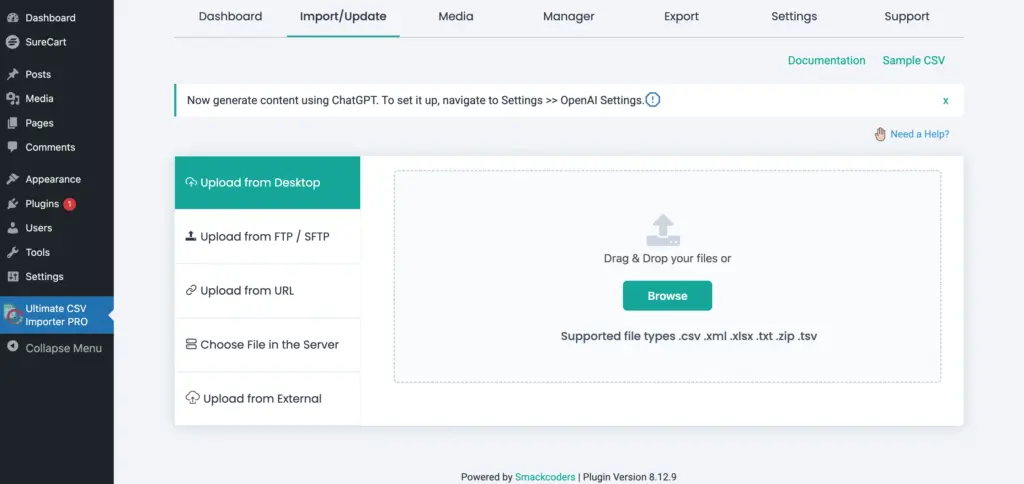The image size is (1024, 484).
Task: Click the ChatGPT notice message text
Action: point(415,101)
